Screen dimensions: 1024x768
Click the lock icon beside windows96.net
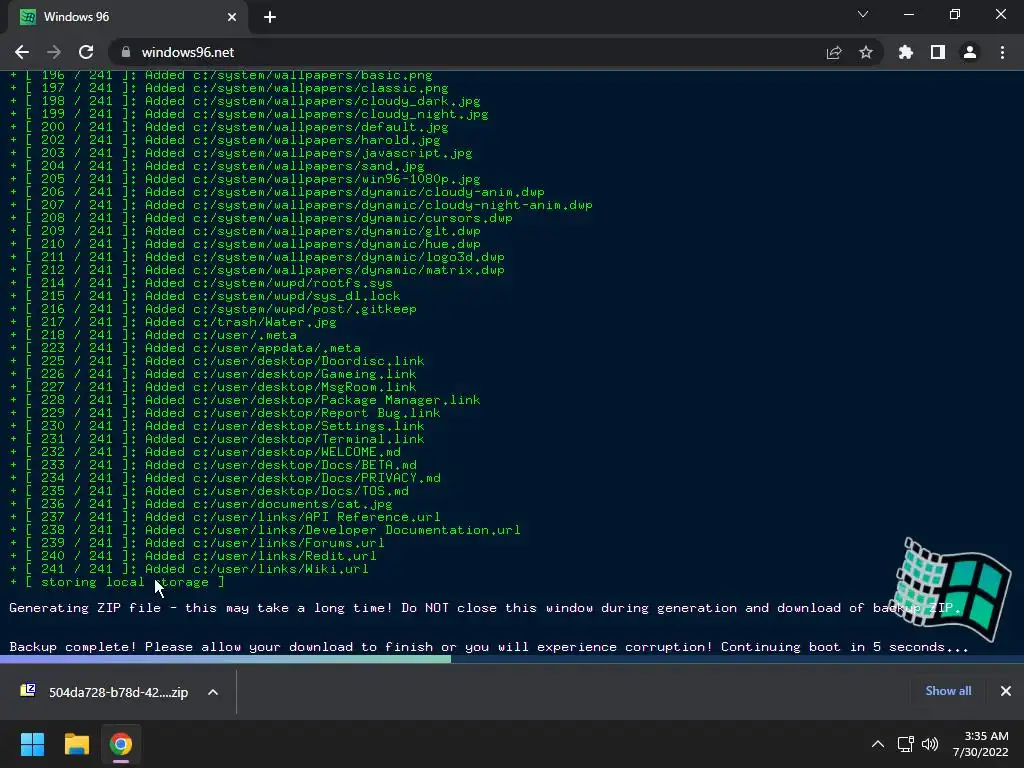pyautogui.click(x=126, y=52)
